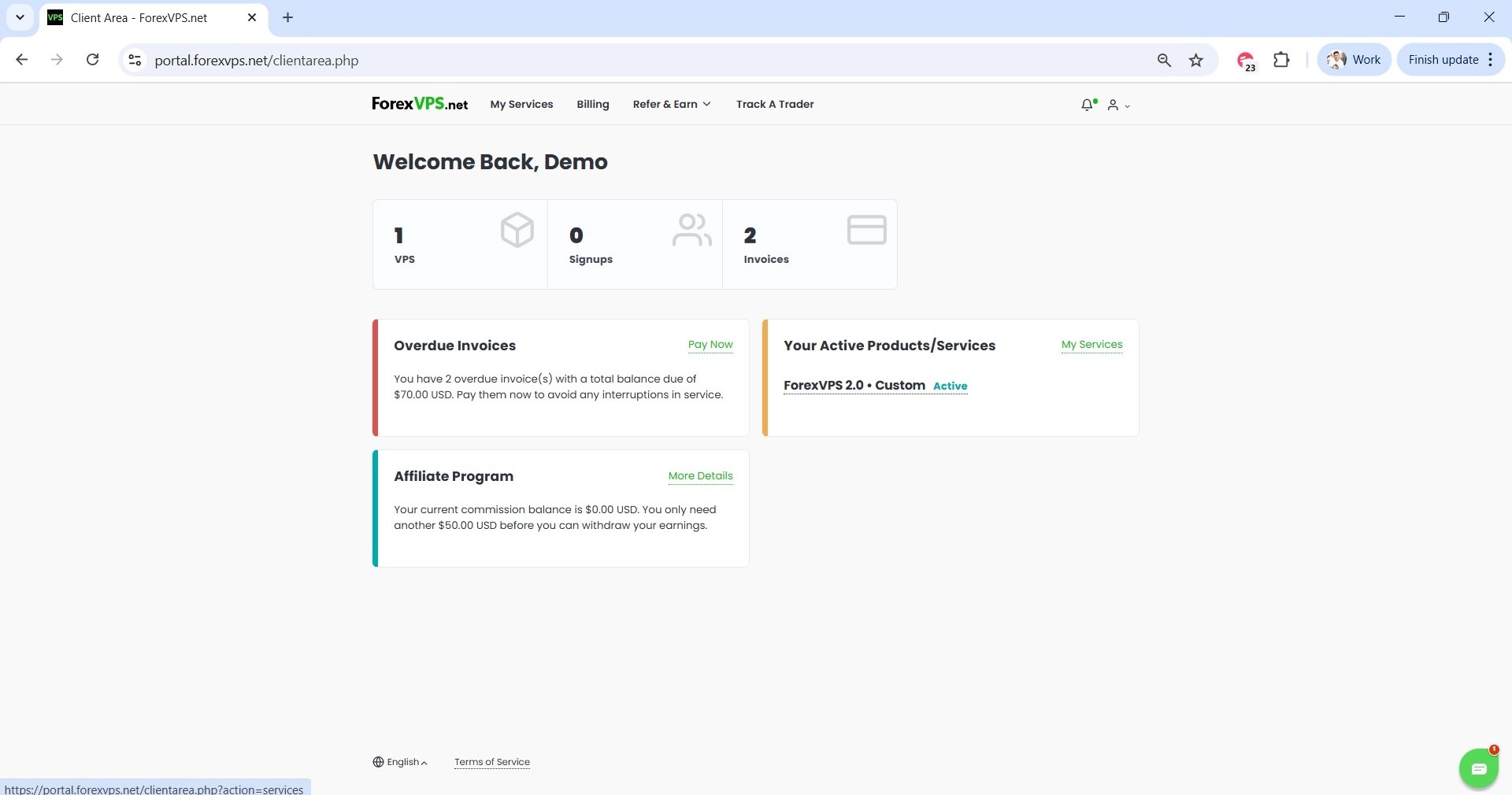Click the globe icon beside English
Viewport: 1512px width, 795px height.
click(x=378, y=762)
